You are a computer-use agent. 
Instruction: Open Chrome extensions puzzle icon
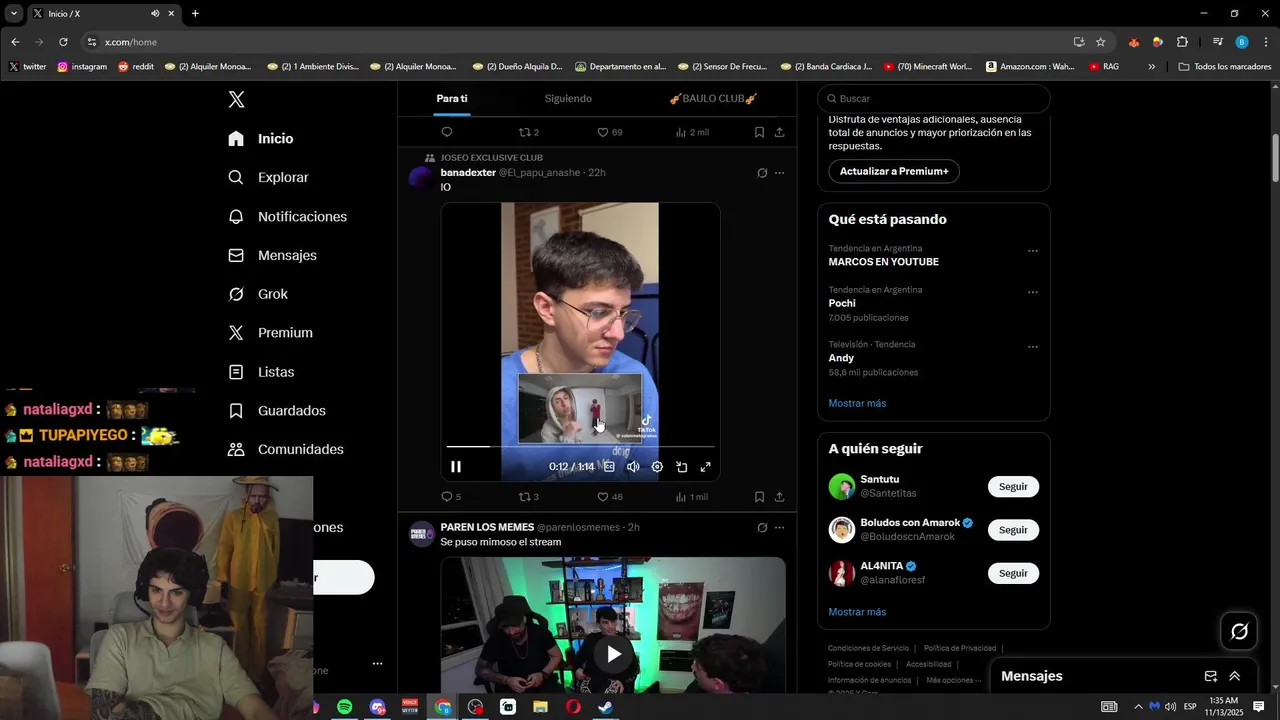coord(1182,42)
